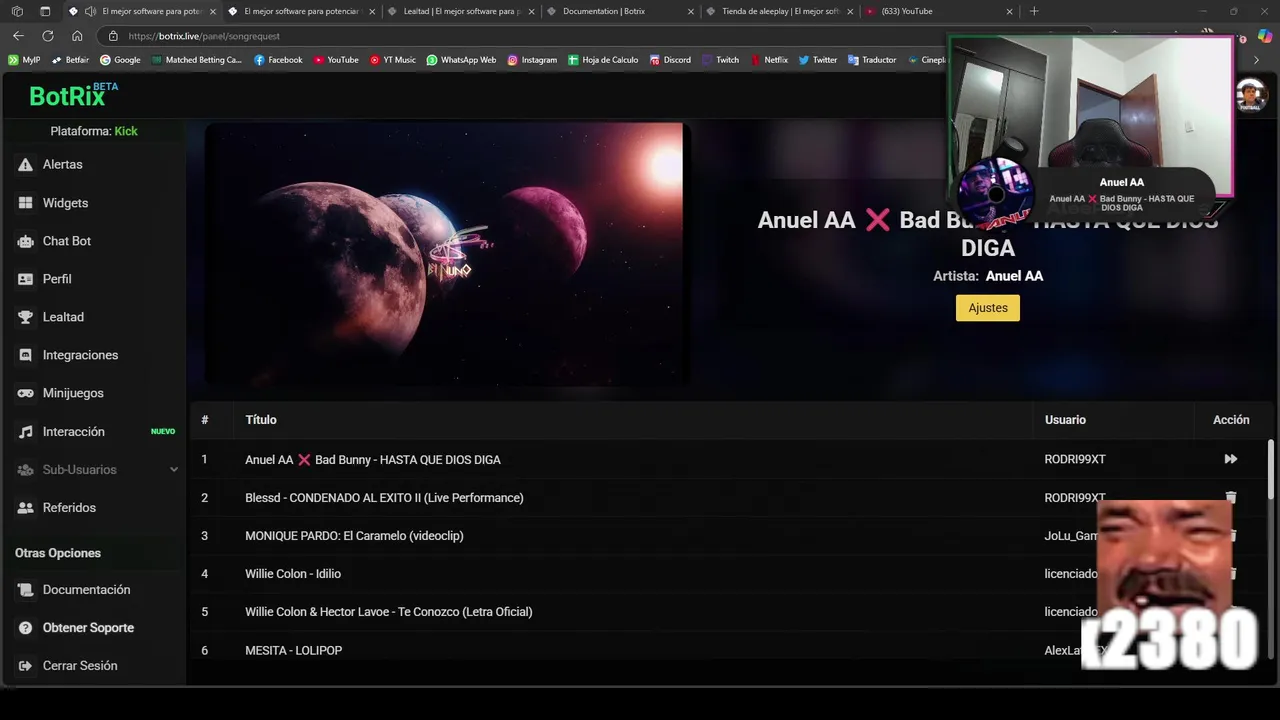
Task: Open Traductor bookmark
Action: 872,60
